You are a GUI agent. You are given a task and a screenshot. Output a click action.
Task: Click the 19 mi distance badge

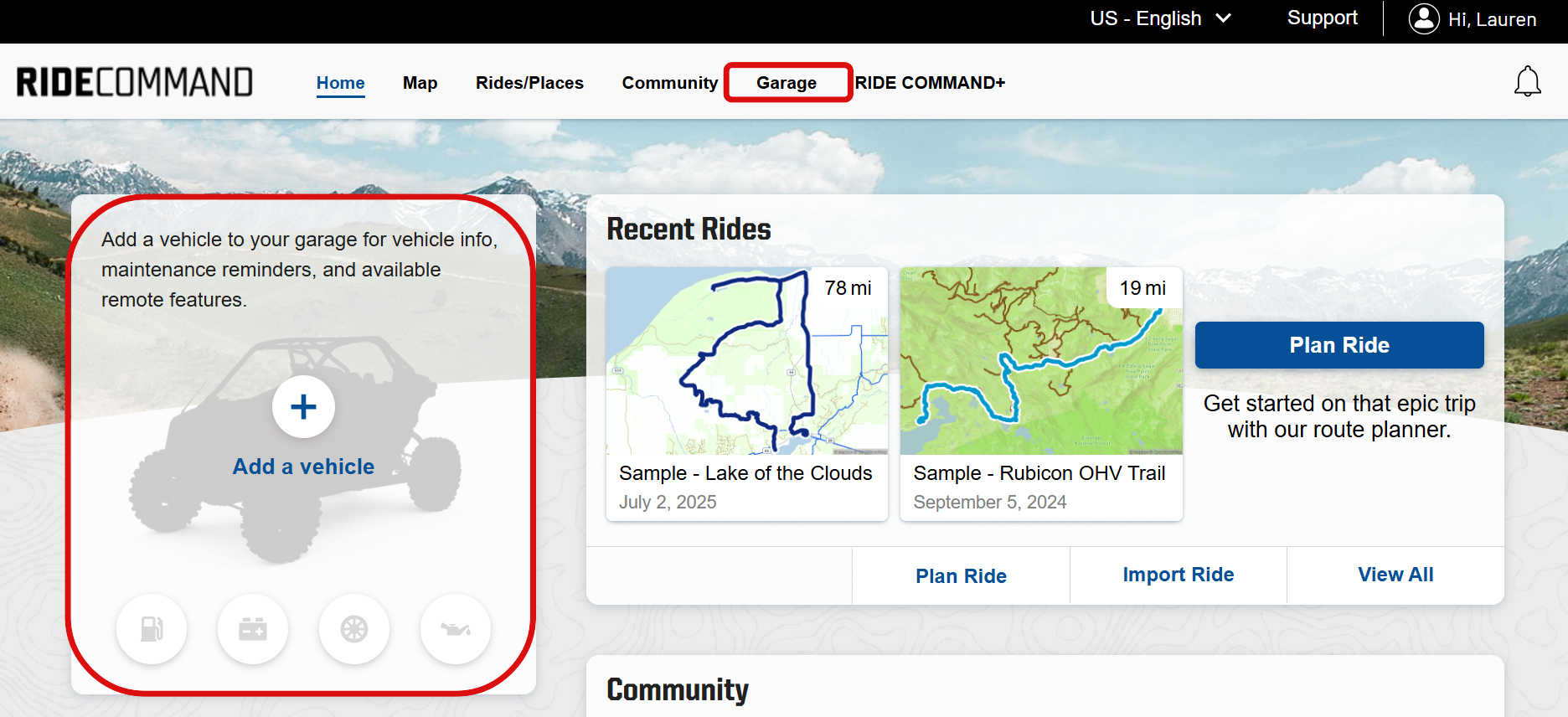click(x=1142, y=288)
